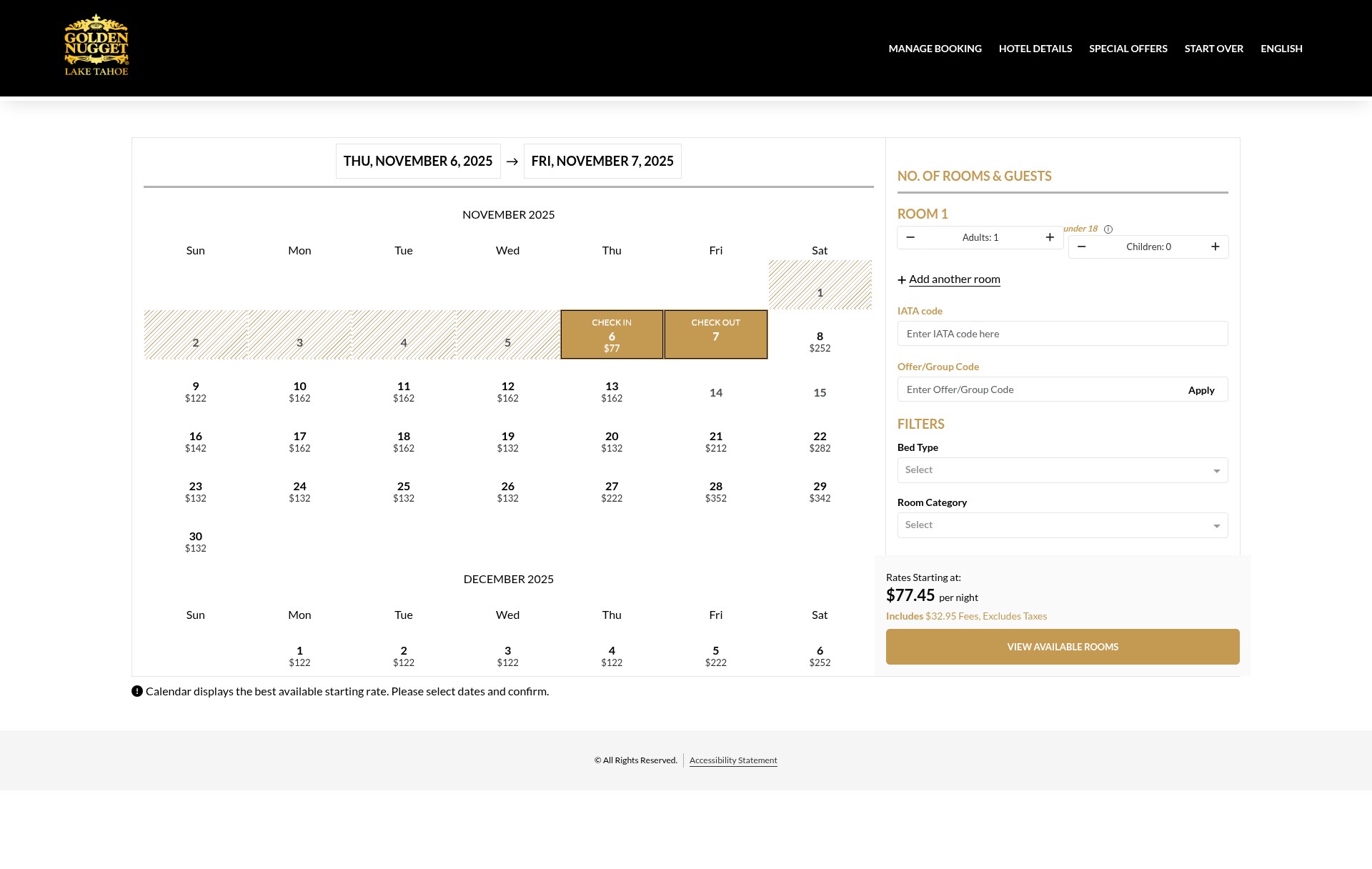
Task: Select November 24 on the calendar
Action: coord(299,492)
